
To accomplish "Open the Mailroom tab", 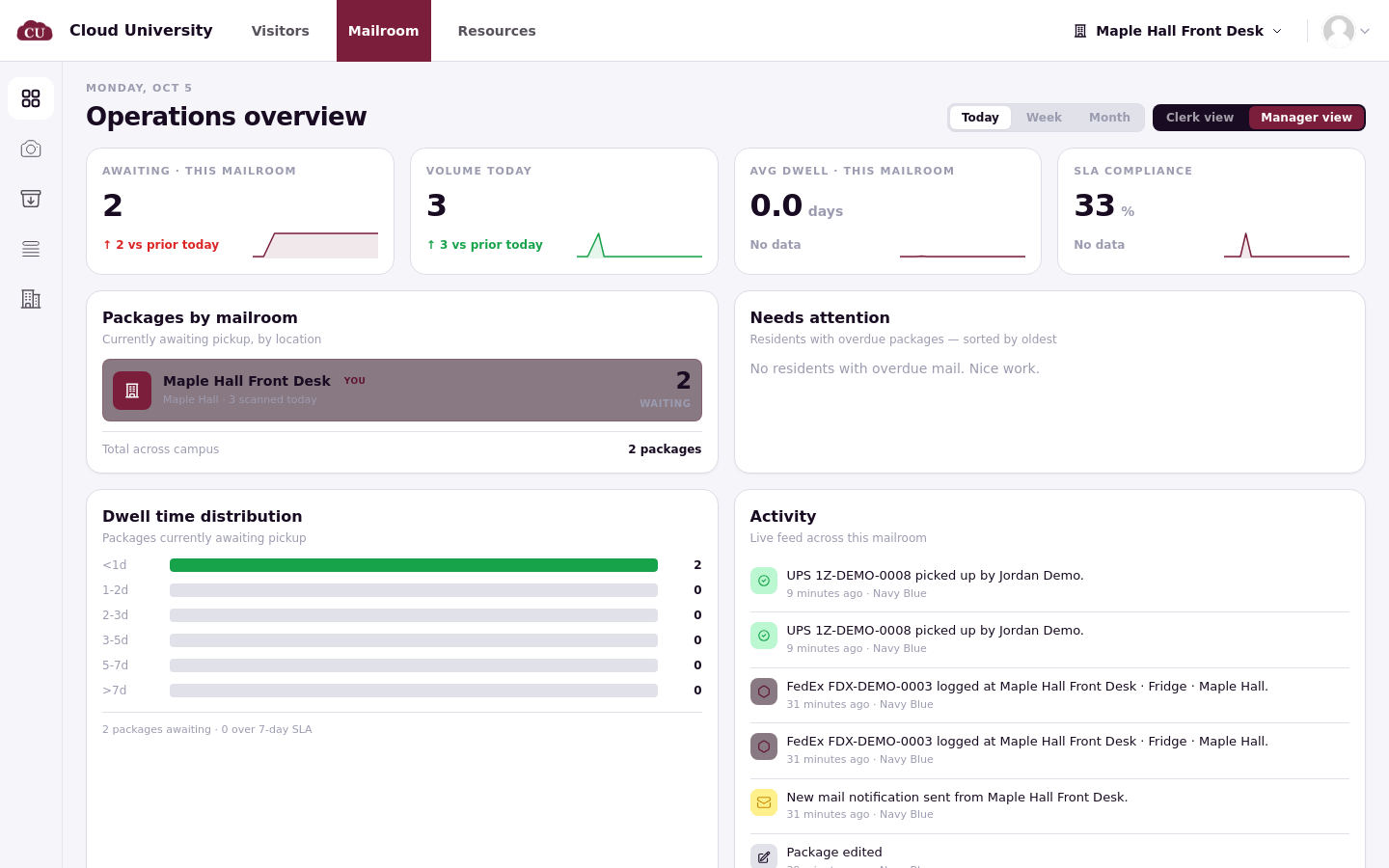I will pos(384,31).
